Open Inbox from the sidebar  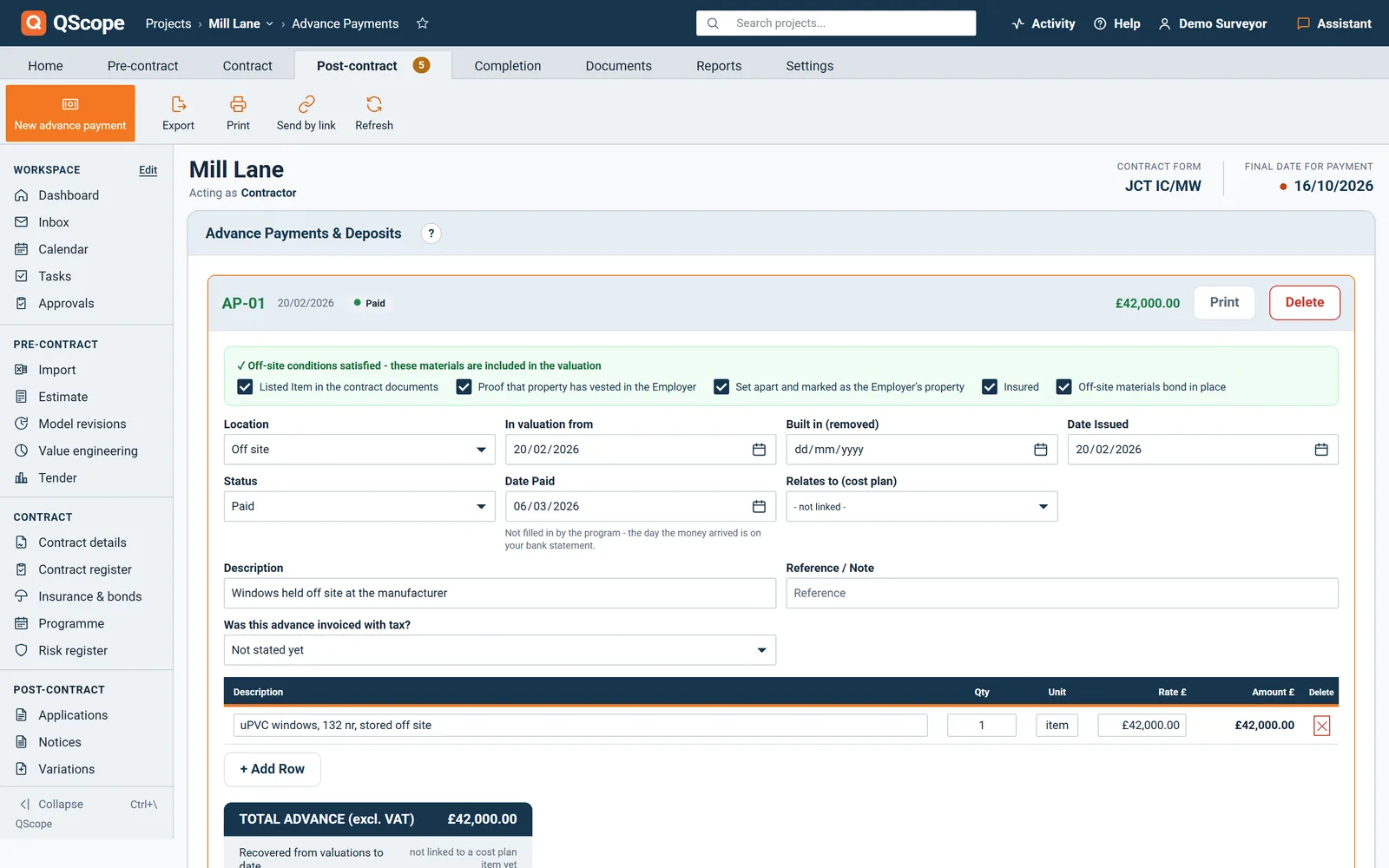click(54, 222)
